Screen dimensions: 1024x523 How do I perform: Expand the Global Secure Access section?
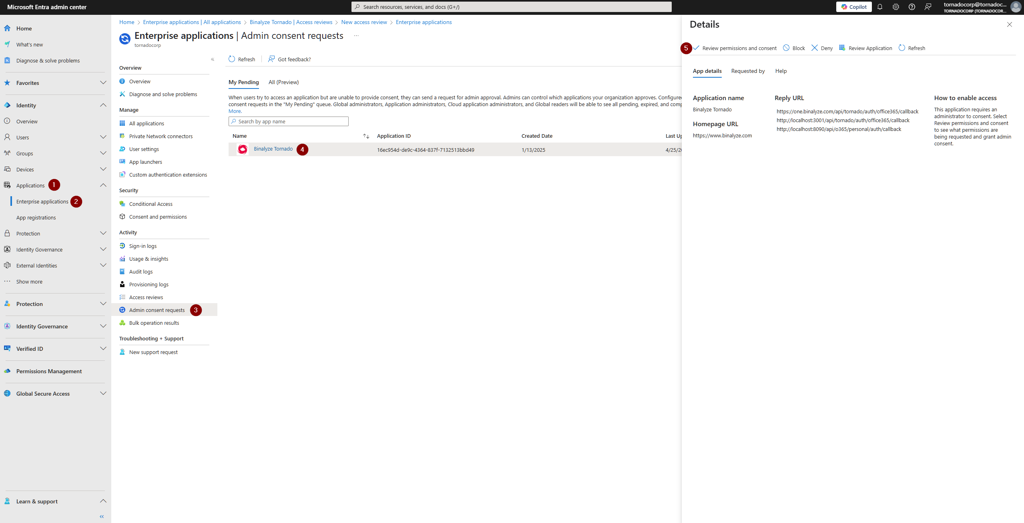pos(103,394)
